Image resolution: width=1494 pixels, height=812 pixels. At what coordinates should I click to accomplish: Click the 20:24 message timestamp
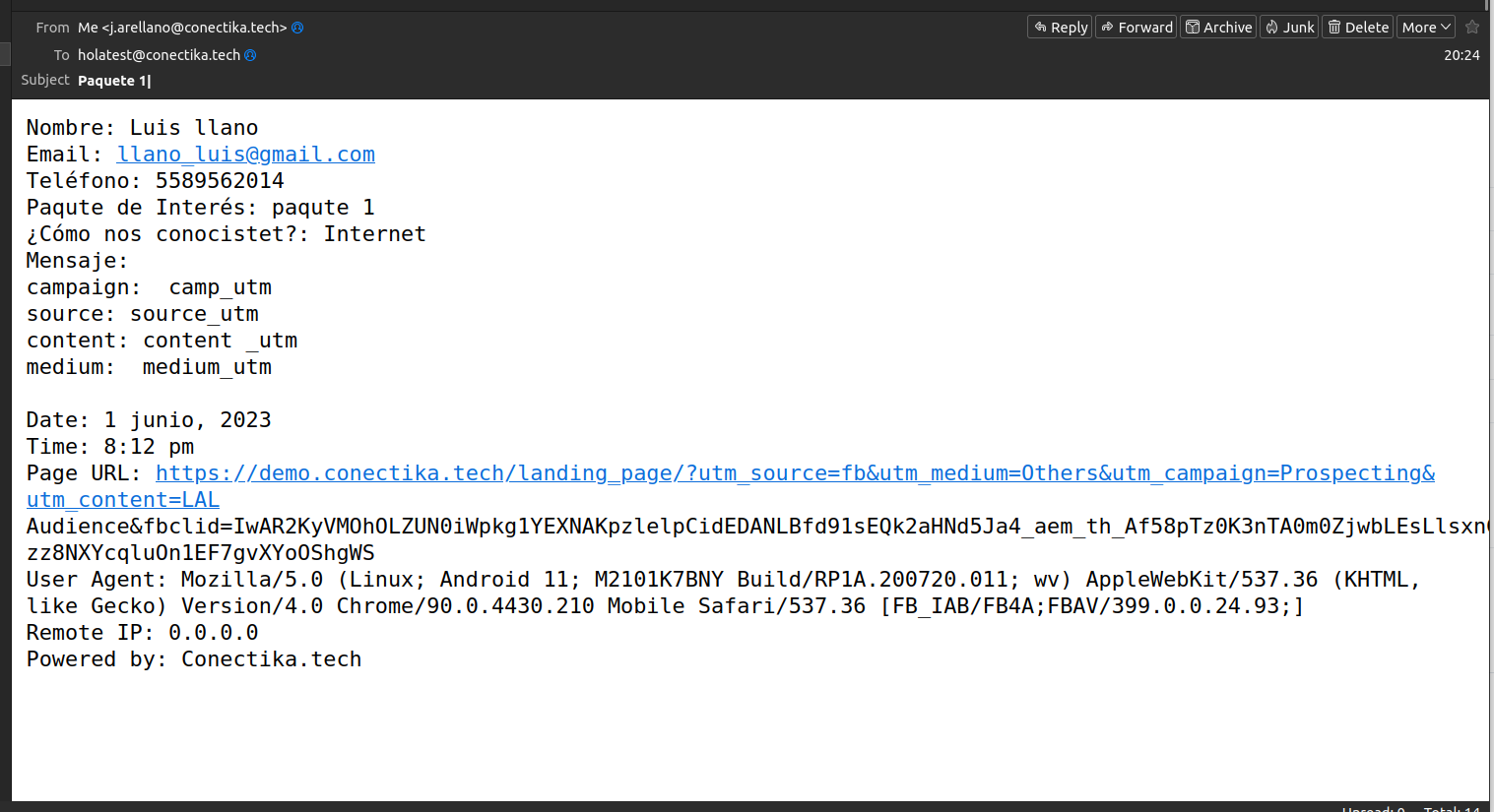point(1462,55)
